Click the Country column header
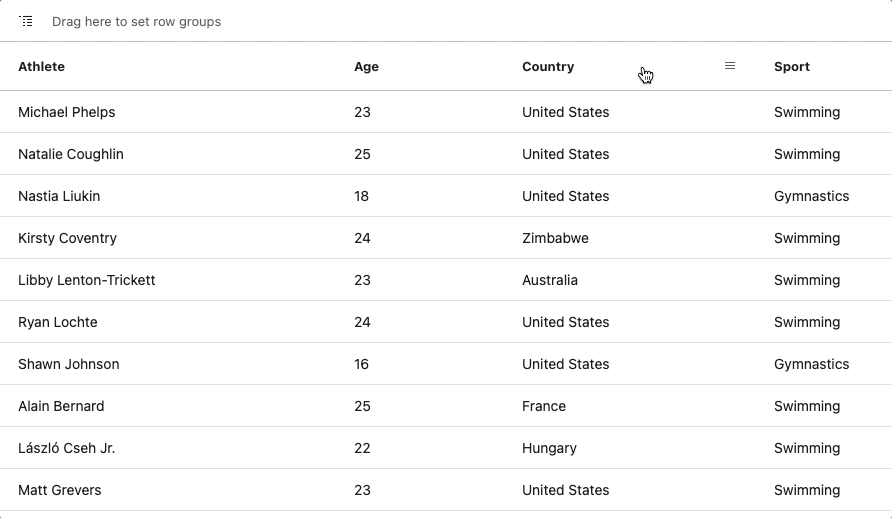 click(548, 67)
